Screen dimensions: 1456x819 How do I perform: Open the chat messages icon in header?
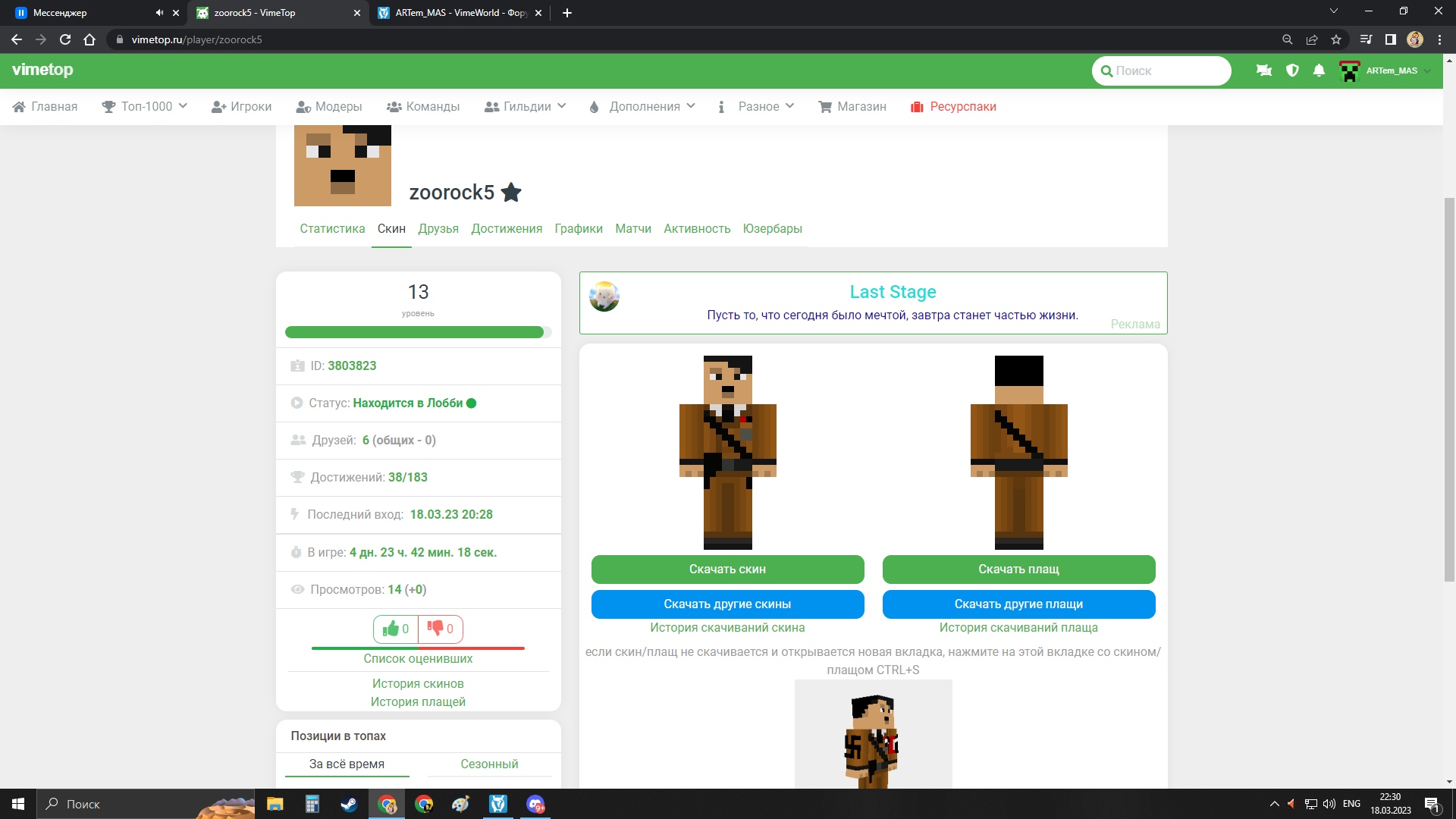point(1264,71)
